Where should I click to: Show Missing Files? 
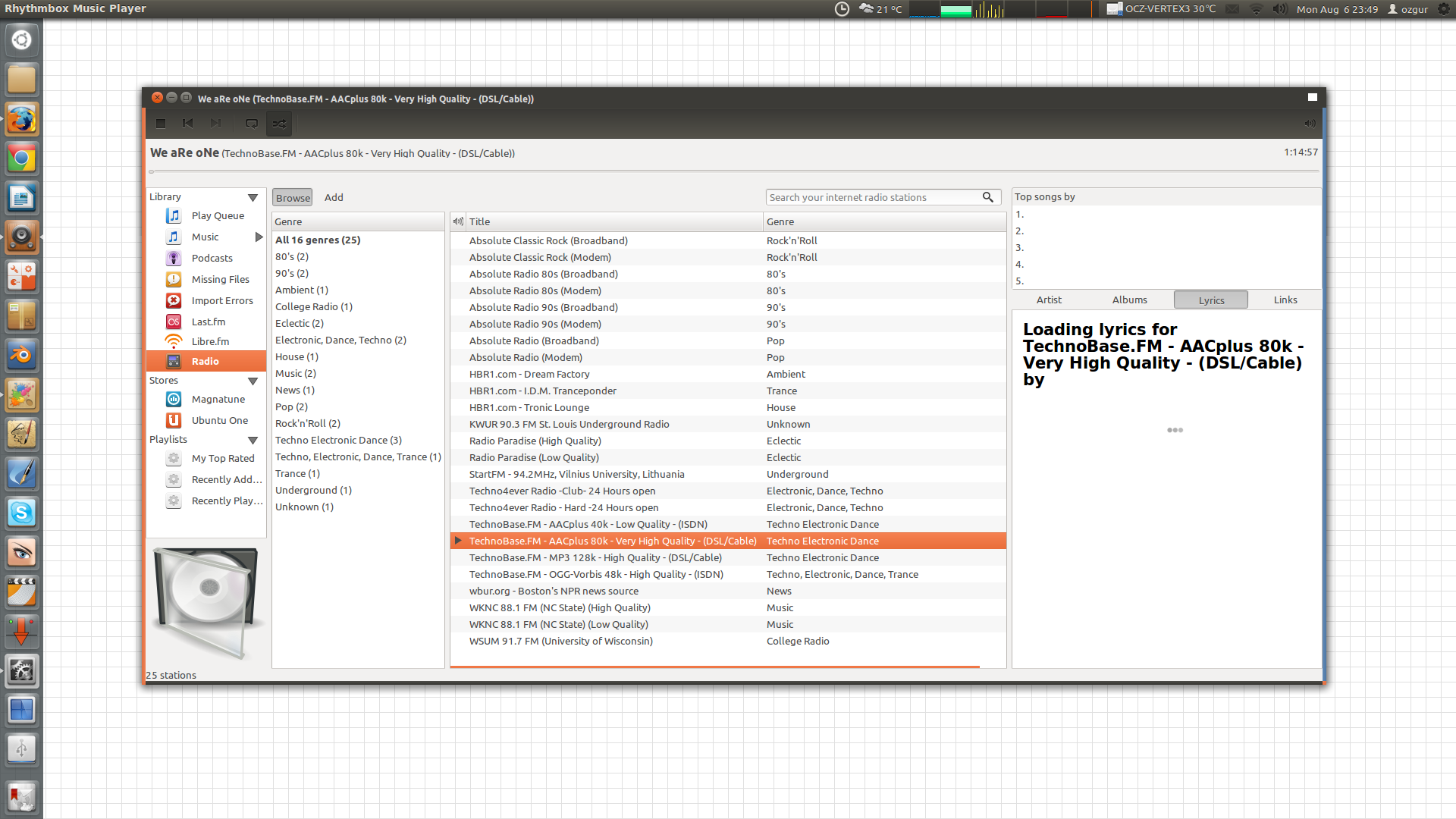click(x=206, y=280)
